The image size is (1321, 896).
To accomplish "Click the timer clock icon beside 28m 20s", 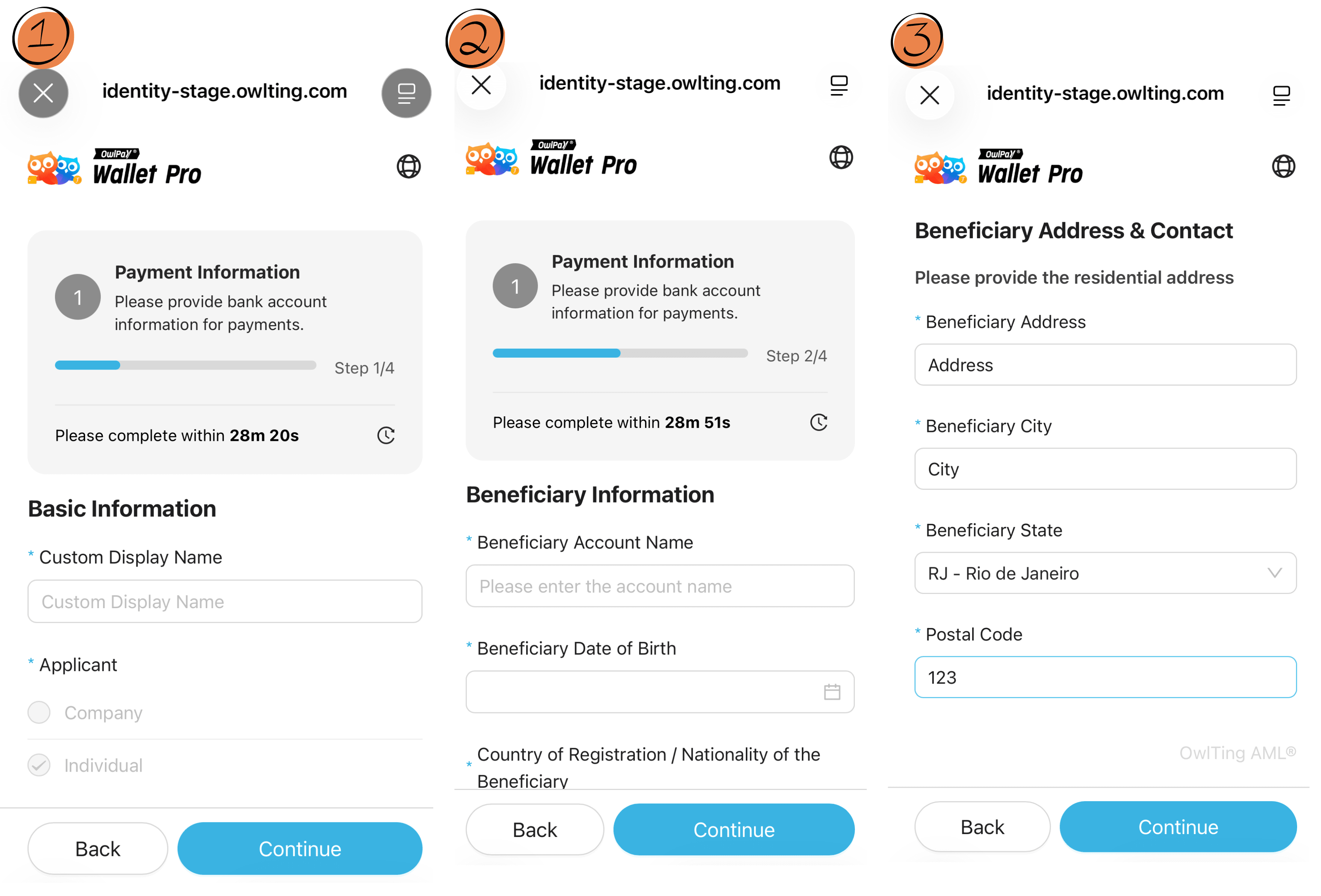I will tap(386, 435).
